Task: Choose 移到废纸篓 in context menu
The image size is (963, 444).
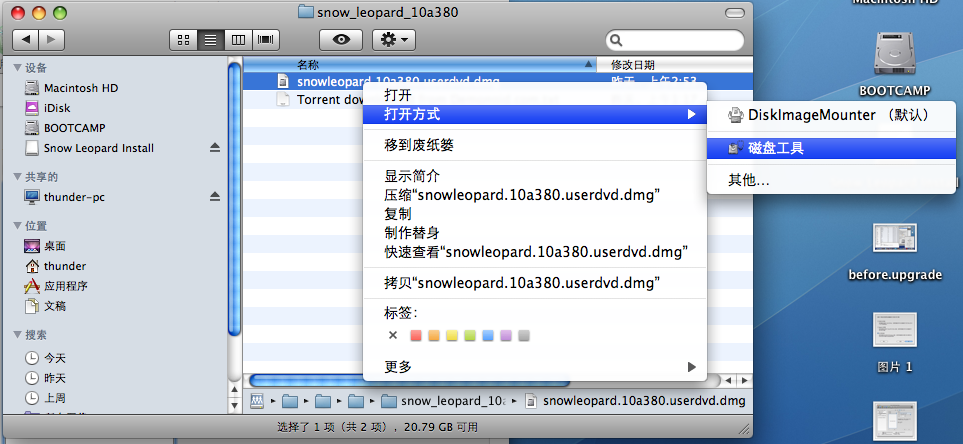Action: (534, 145)
